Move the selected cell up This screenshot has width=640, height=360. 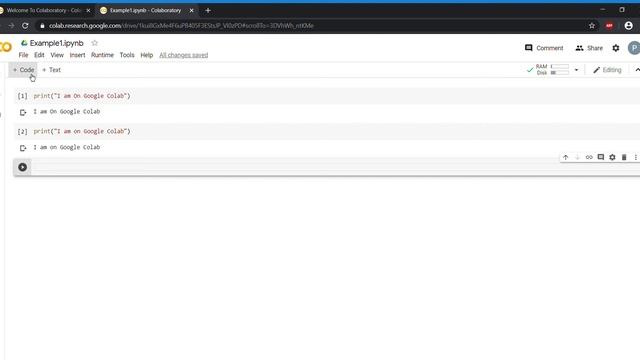click(x=565, y=157)
